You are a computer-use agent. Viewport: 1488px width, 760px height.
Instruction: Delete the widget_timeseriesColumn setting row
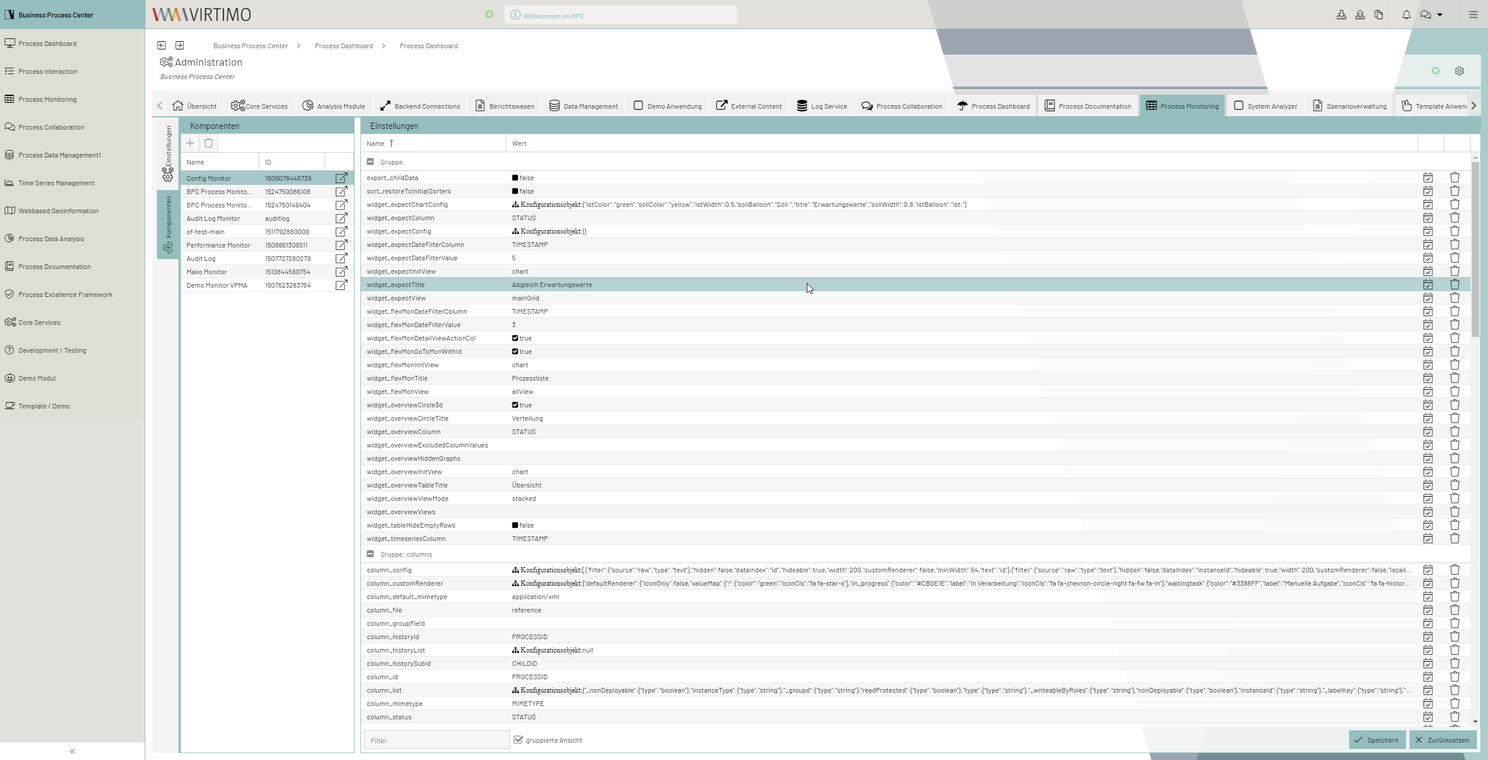click(1455, 538)
